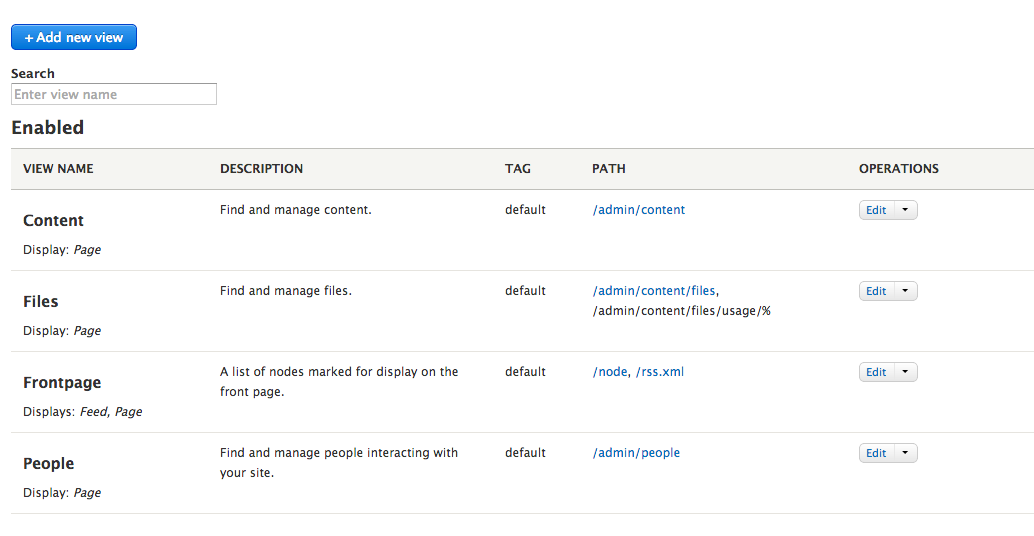Click the Tag column header
Image resolution: width=1034 pixels, height=536 pixels.
tap(518, 169)
